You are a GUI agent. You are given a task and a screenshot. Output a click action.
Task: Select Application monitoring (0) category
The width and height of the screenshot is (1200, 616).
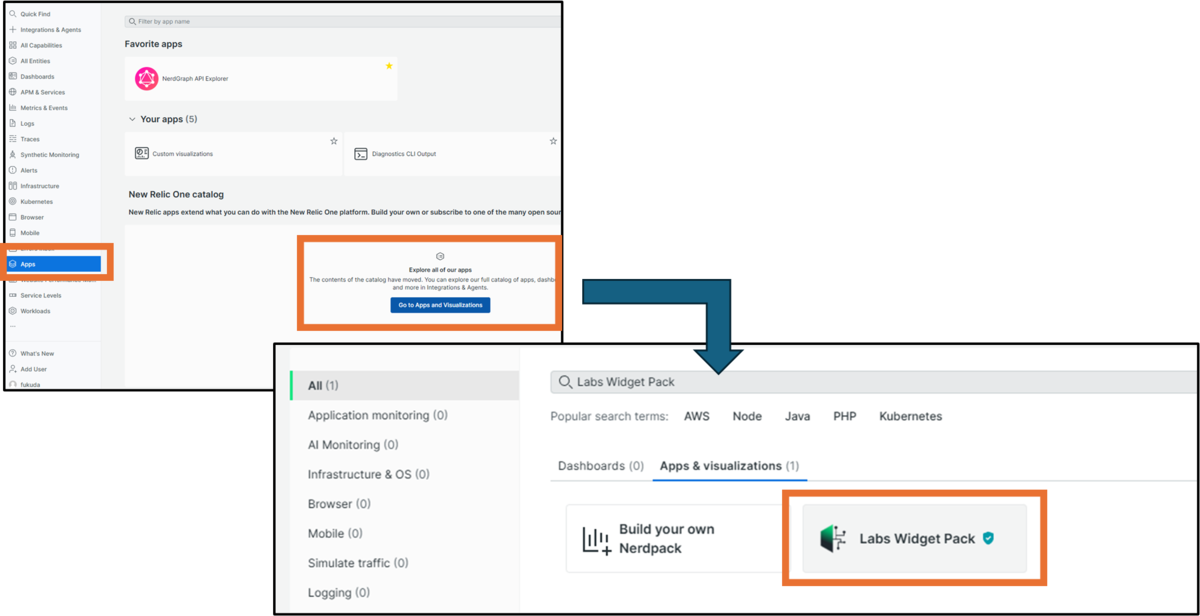pyautogui.click(x=378, y=415)
